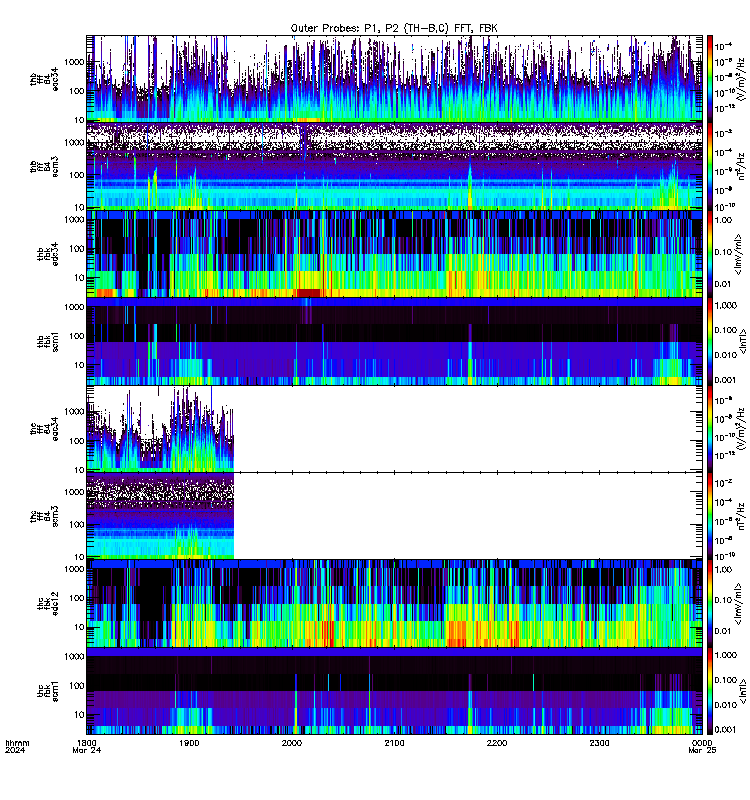Click the 'hhmm 2024' axis caption
The height and width of the screenshot is (800, 750).
(x=17, y=746)
